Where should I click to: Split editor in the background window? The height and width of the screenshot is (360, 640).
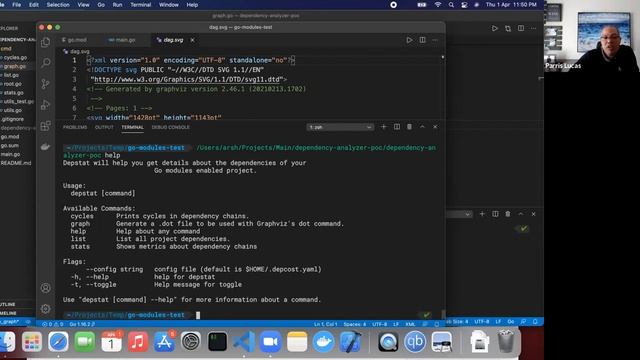tap(521, 28)
